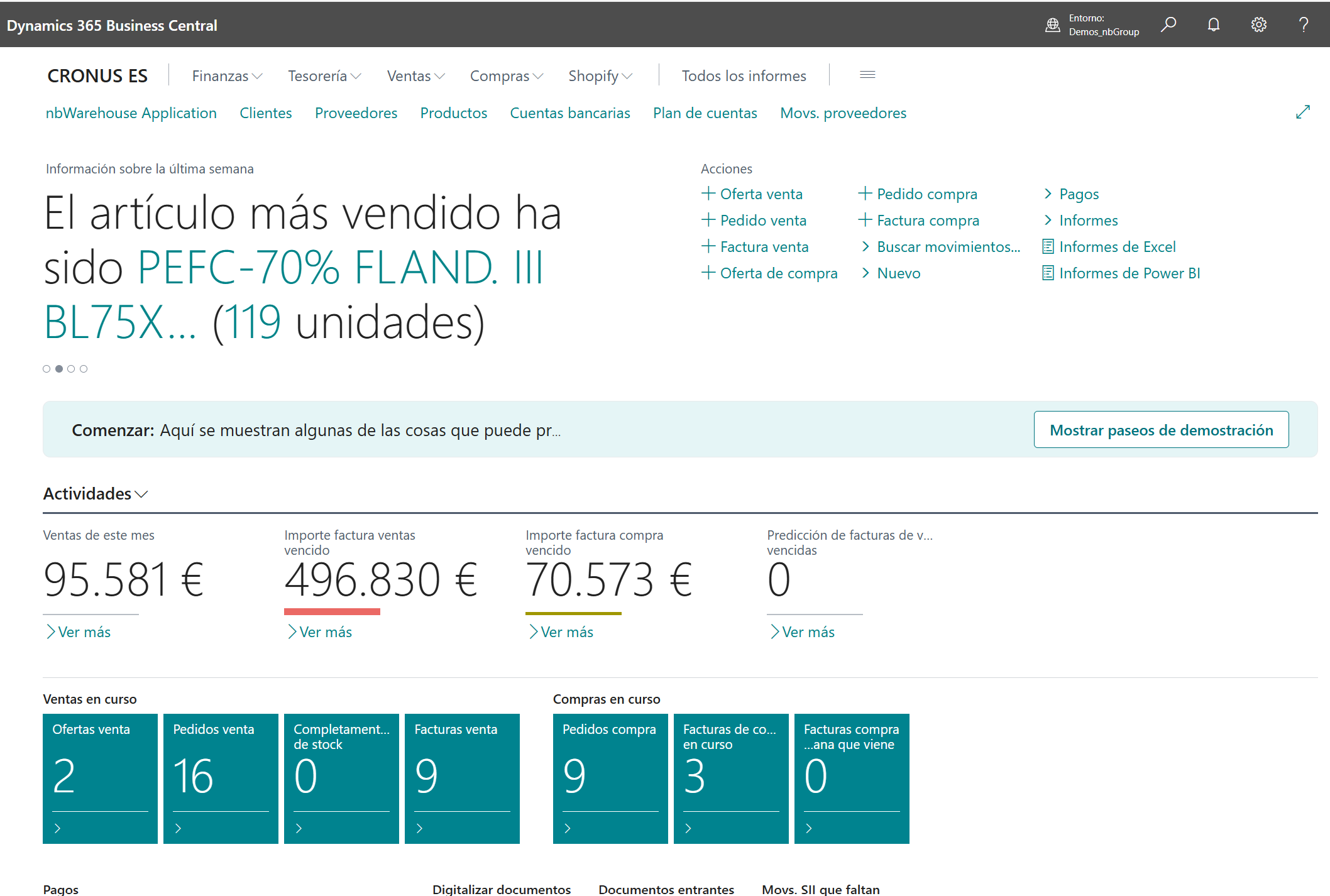The width and height of the screenshot is (1330, 896).
Task: Open the Facturas de compra en curso tile
Action: pyautogui.click(x=731, y=779)
